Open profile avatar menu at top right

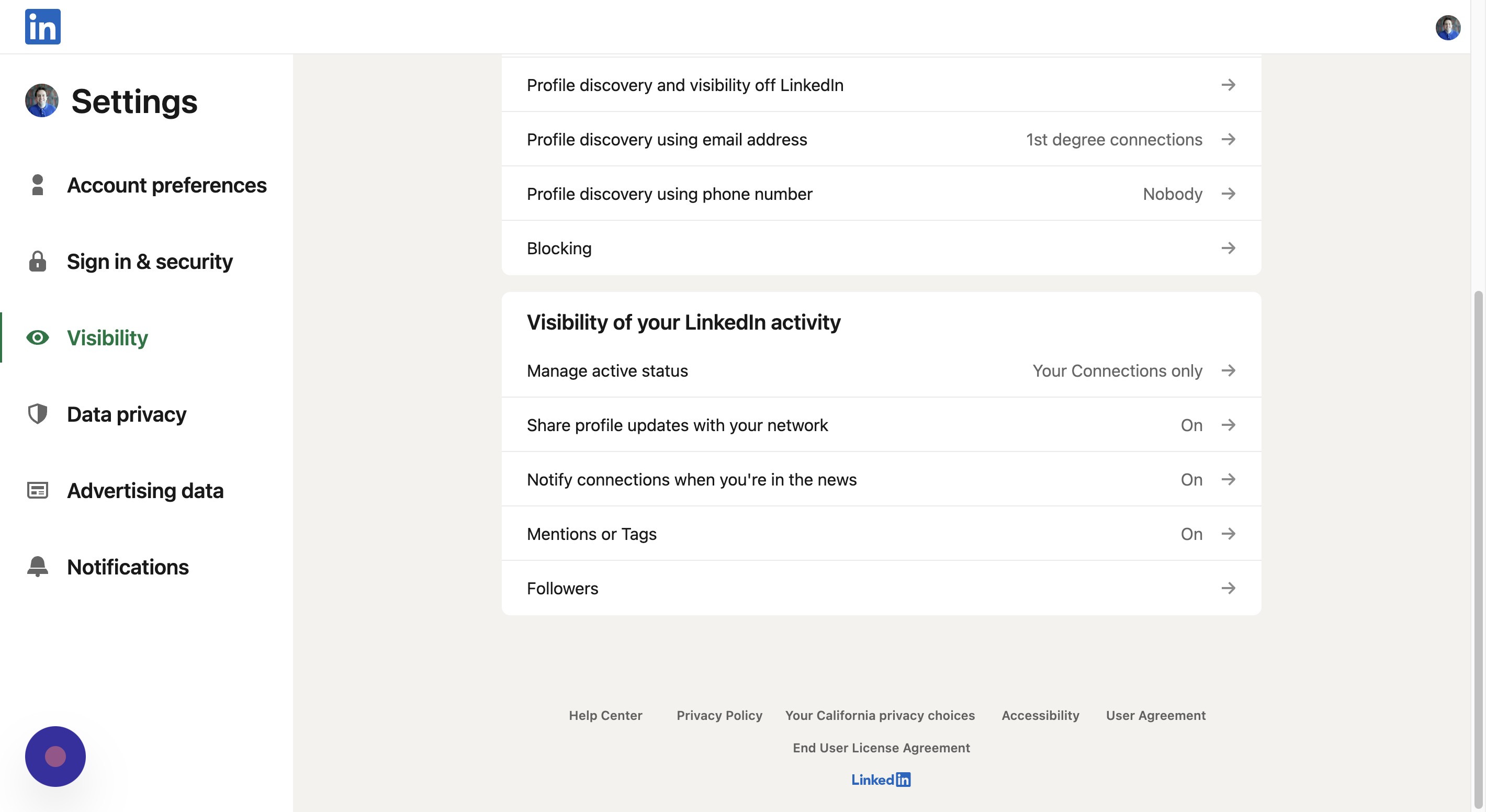click(x=1447, y=28)
